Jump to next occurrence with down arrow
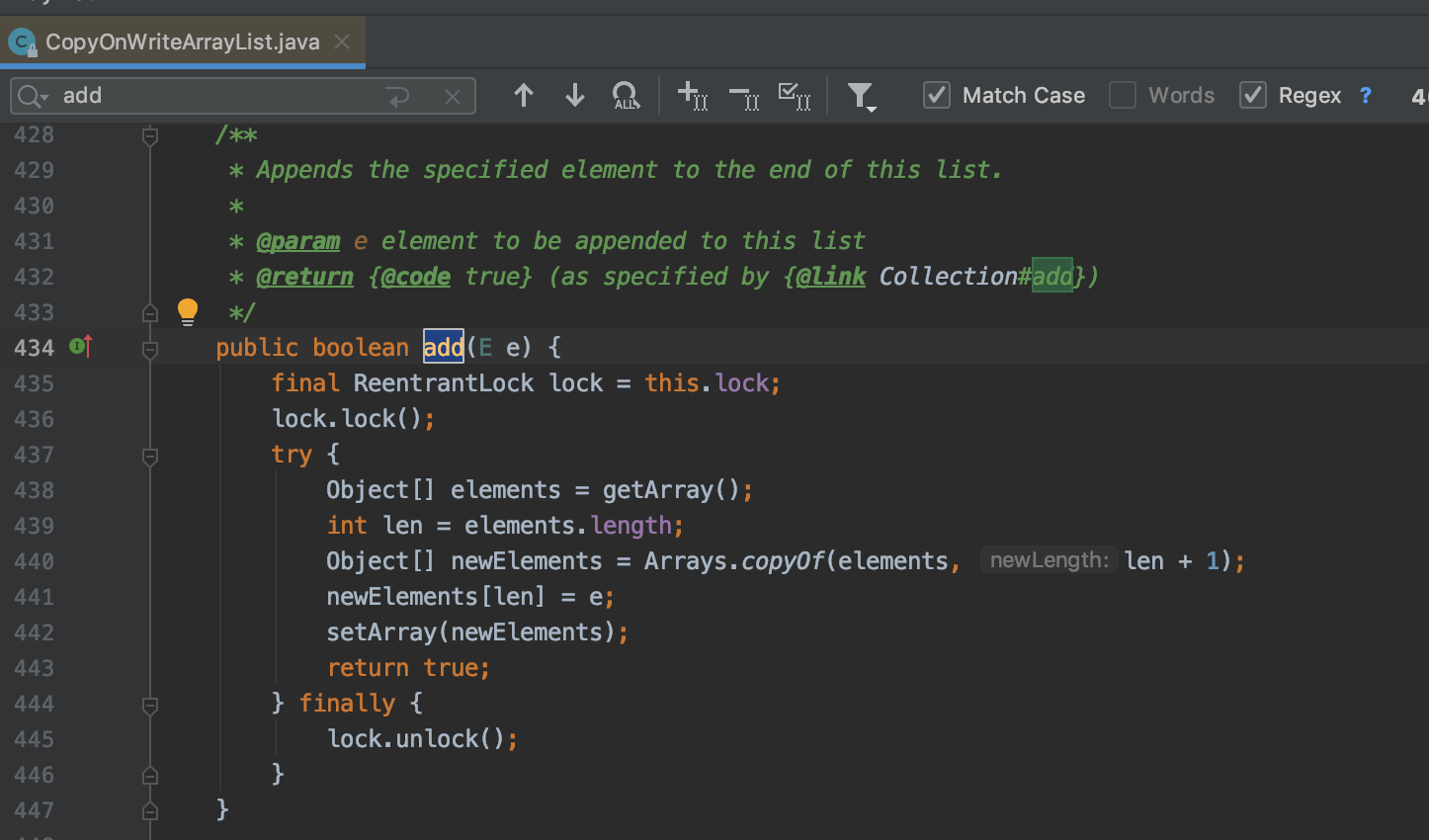This screenshot has width=1429, height=840. 575,96
